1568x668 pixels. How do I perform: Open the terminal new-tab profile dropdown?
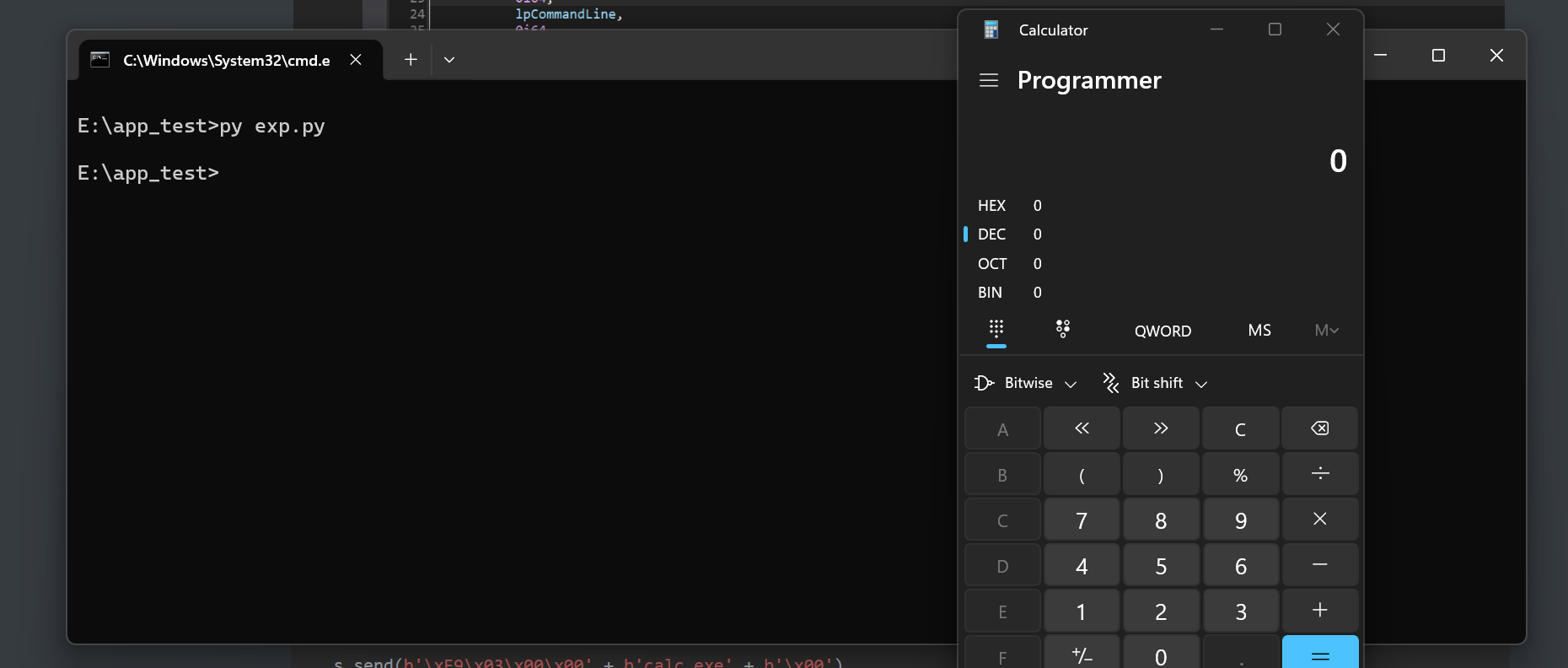[x=449, y=60]
